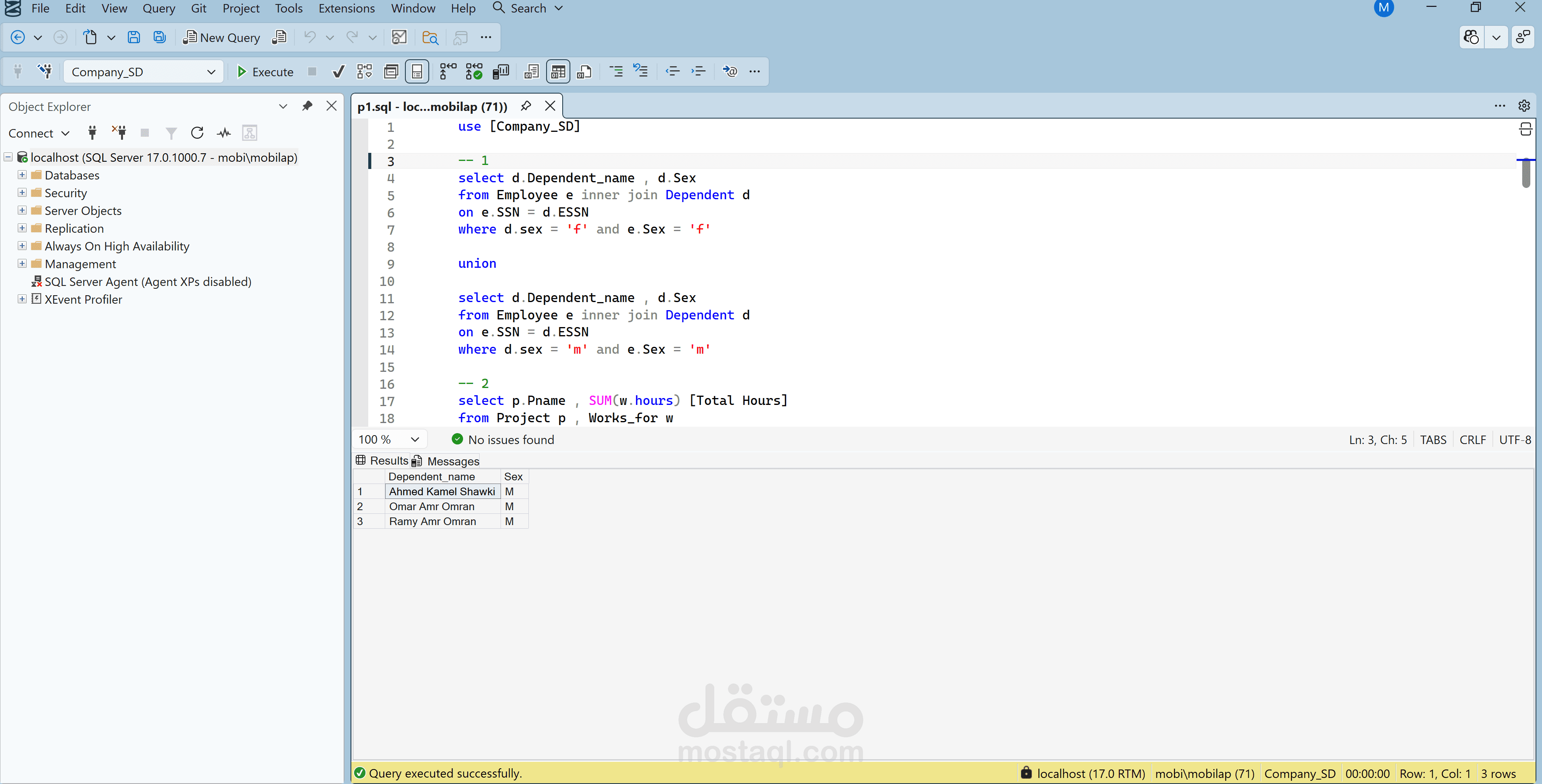Click the Redo icon
1542x784 pixels.
(353, 38)
